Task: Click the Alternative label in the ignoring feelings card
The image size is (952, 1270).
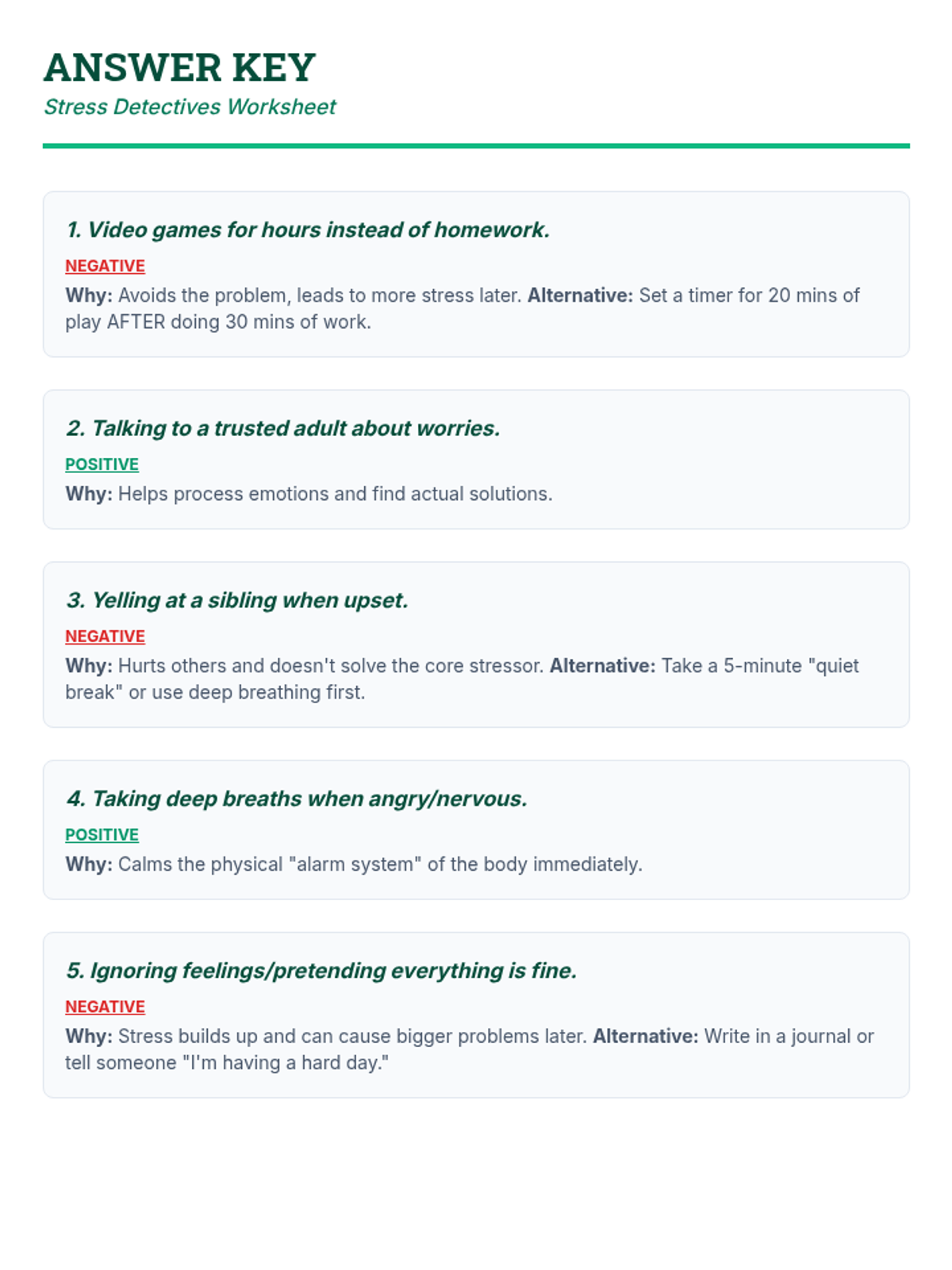Action: pyautogui.click(x=645, y=1037)
